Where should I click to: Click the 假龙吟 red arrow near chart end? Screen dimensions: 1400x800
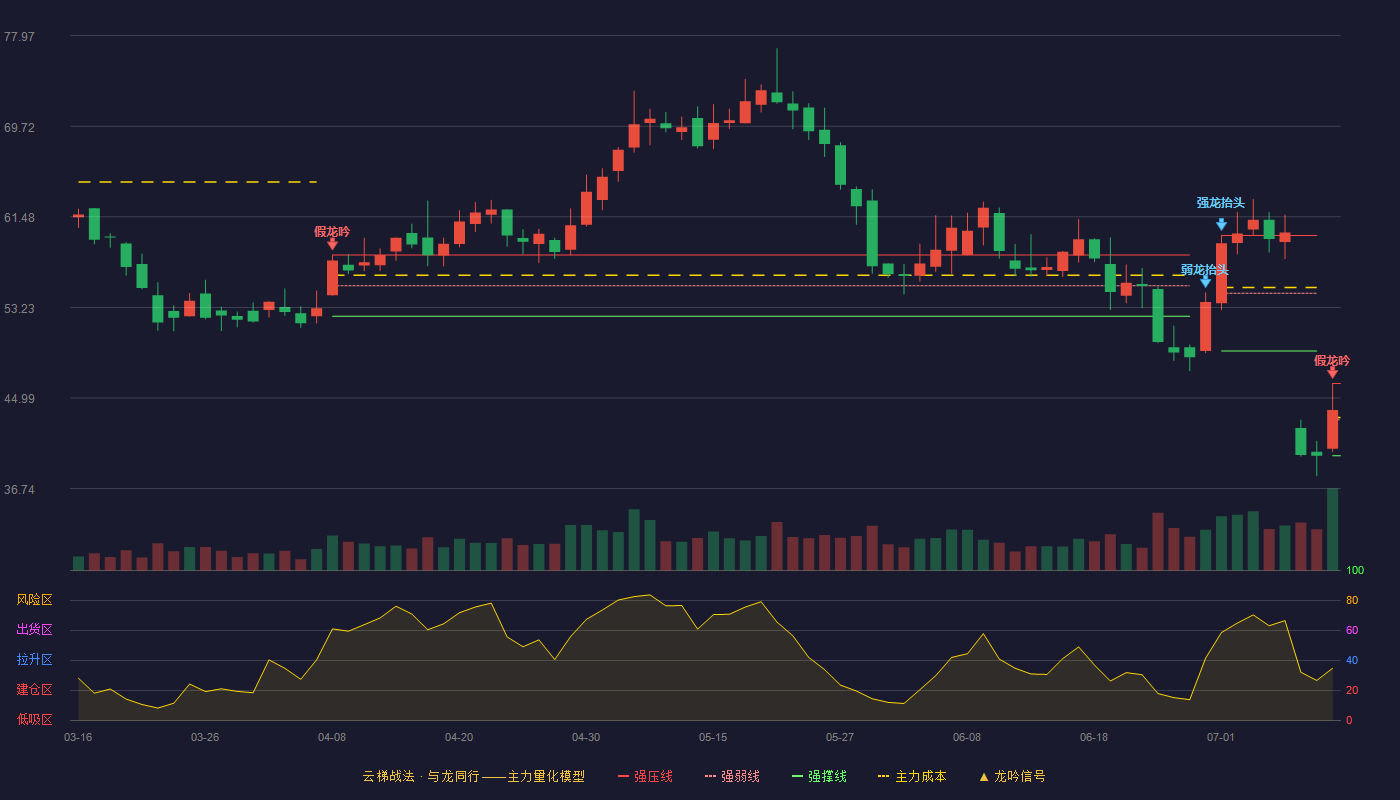[1332, 372]
